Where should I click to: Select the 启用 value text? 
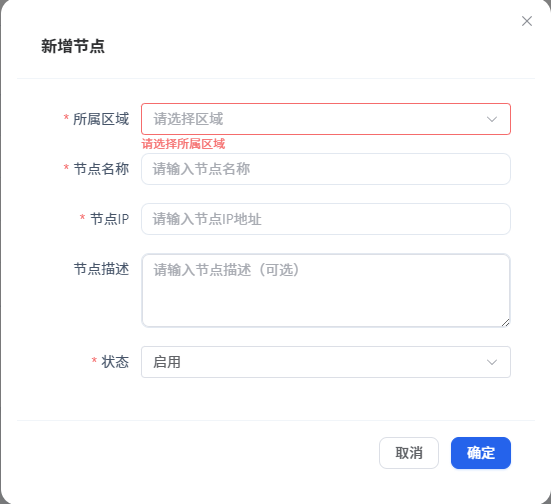(167, 362)
